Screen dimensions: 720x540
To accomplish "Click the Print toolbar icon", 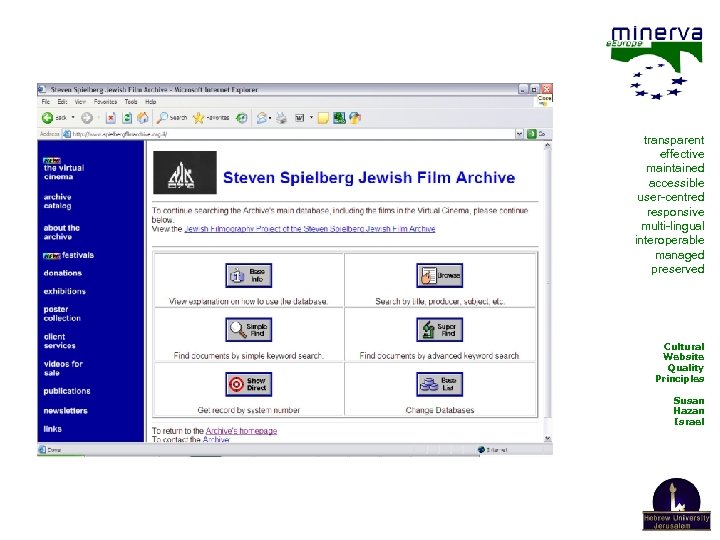I will 281,118.
